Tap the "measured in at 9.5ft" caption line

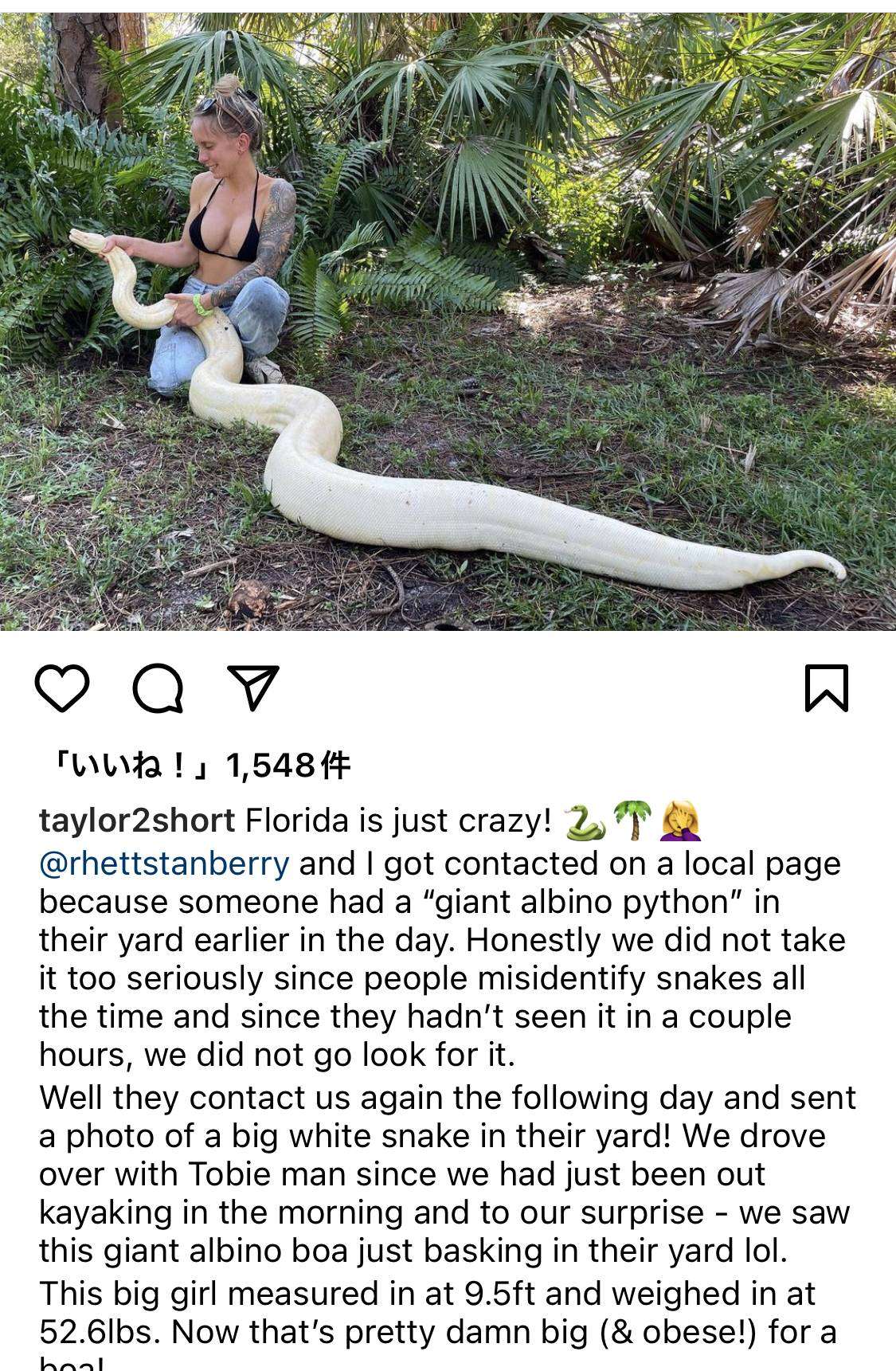pyautogui.click(x=428, y=1294)
